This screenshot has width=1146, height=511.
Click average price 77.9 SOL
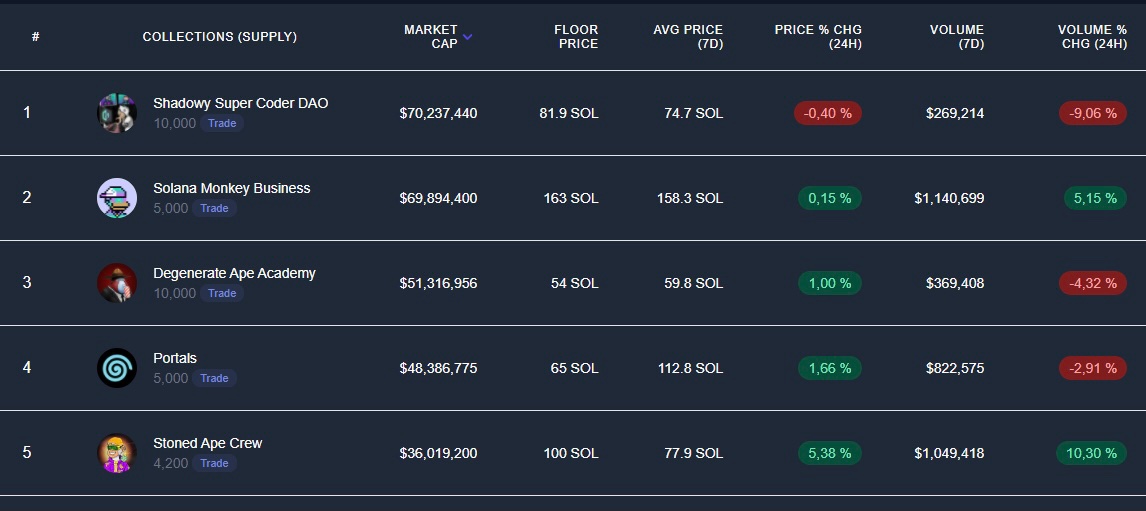tap(694, 453)
